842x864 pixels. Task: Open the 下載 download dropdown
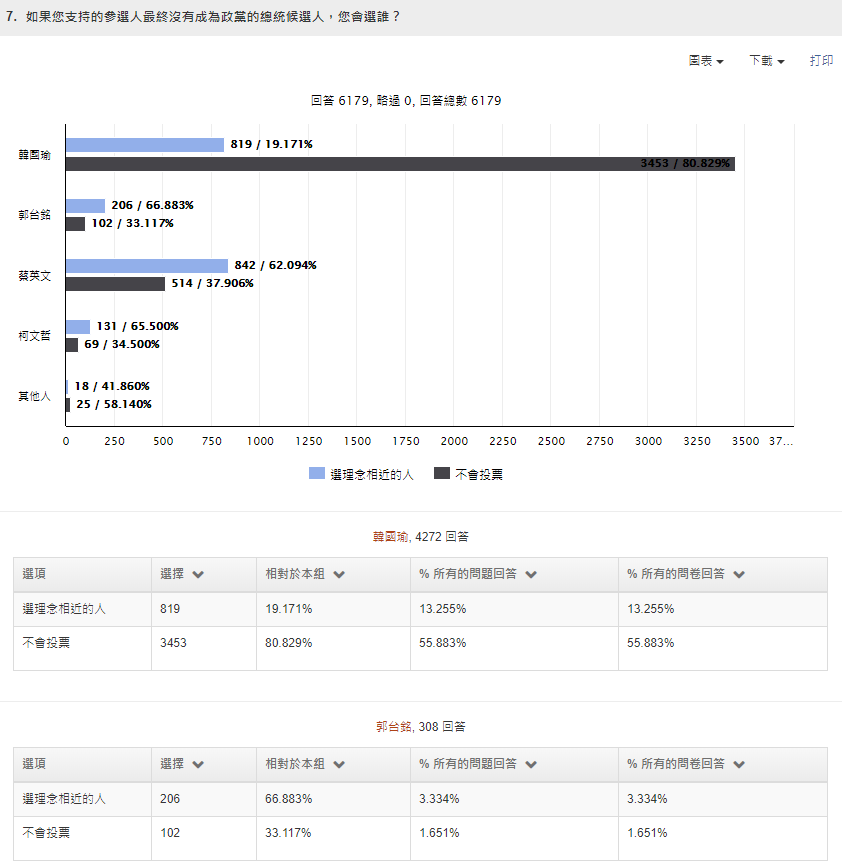[x=767, y=61]
